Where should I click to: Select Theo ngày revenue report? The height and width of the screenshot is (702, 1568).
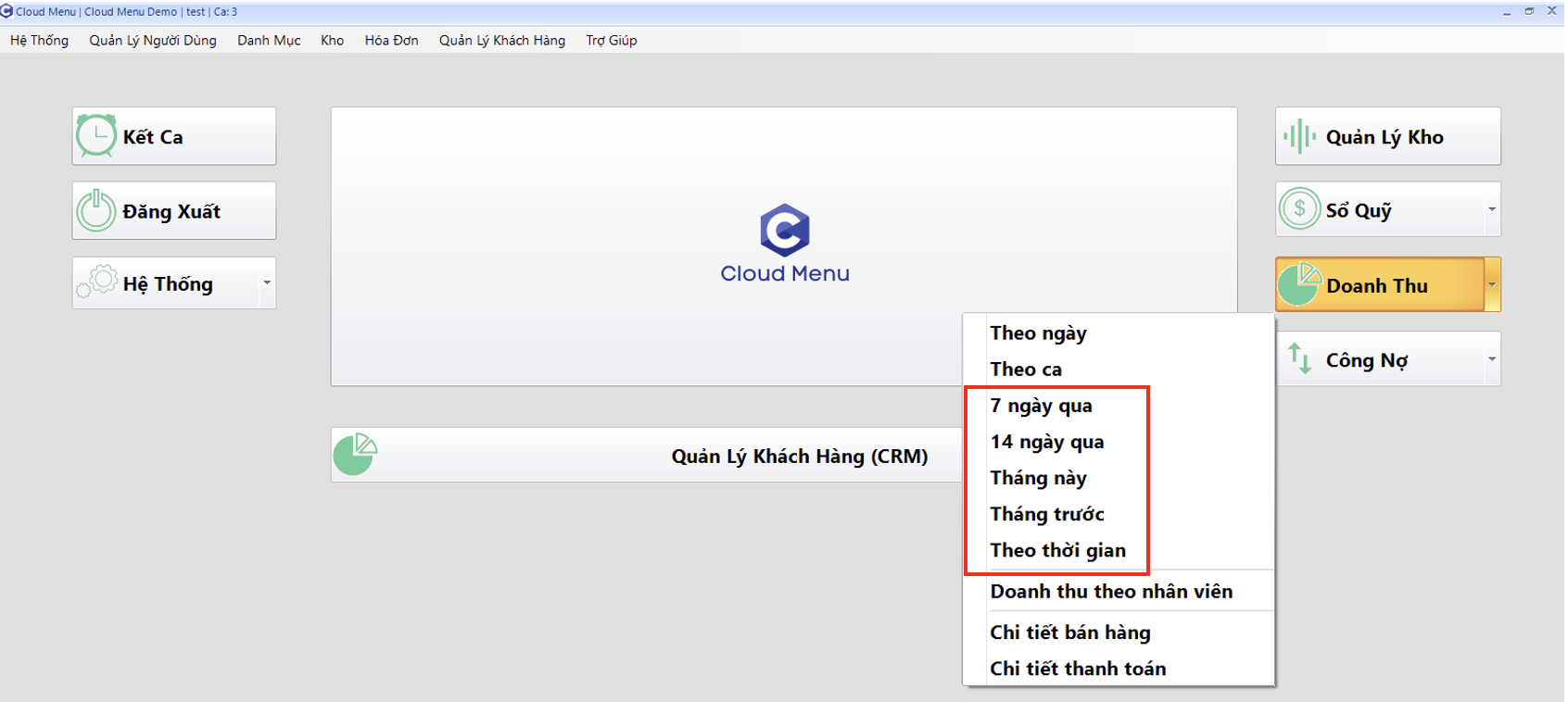[x=1119, y=332]
